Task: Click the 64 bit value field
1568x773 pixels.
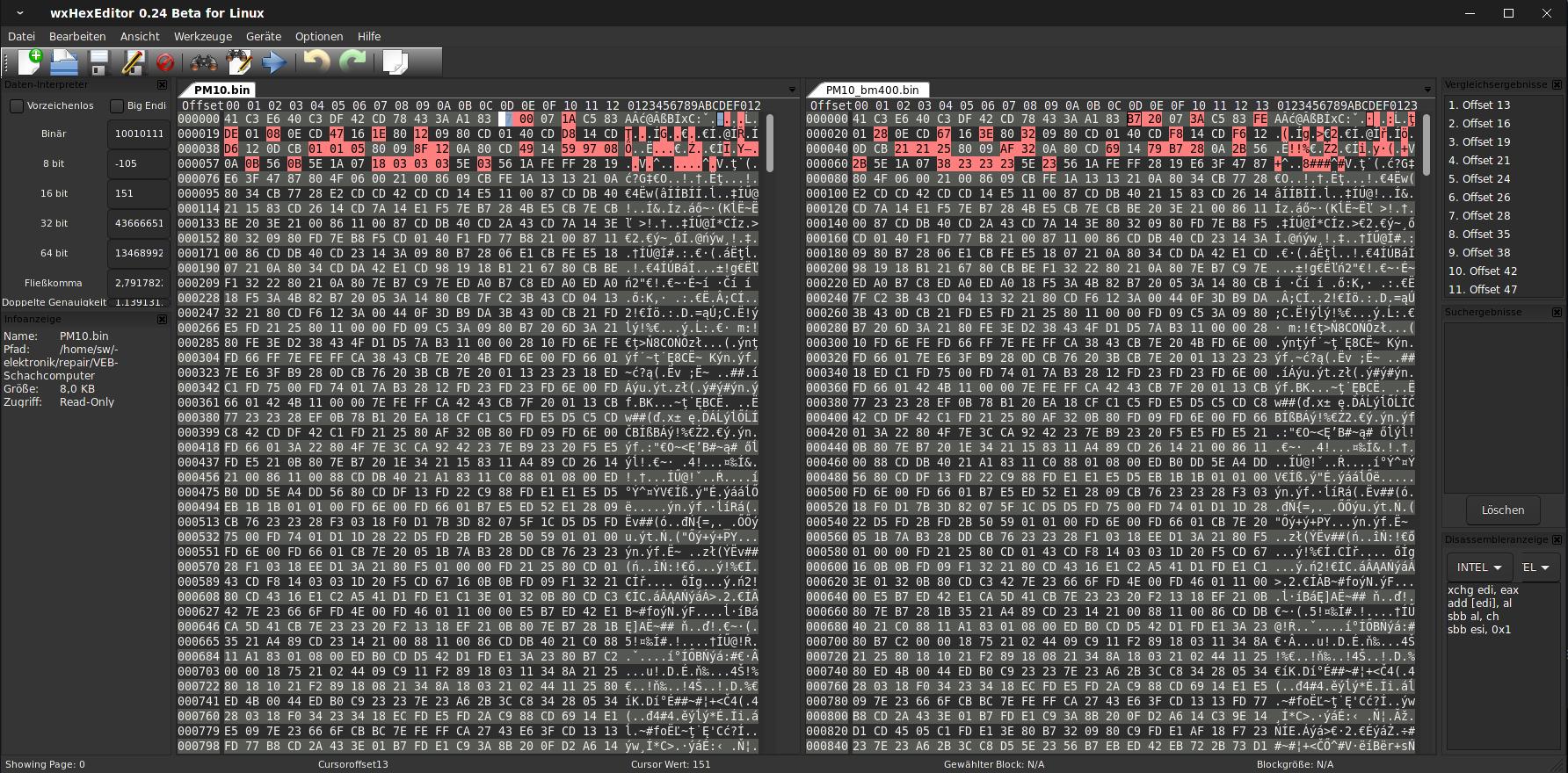Action: pos(138,253)
